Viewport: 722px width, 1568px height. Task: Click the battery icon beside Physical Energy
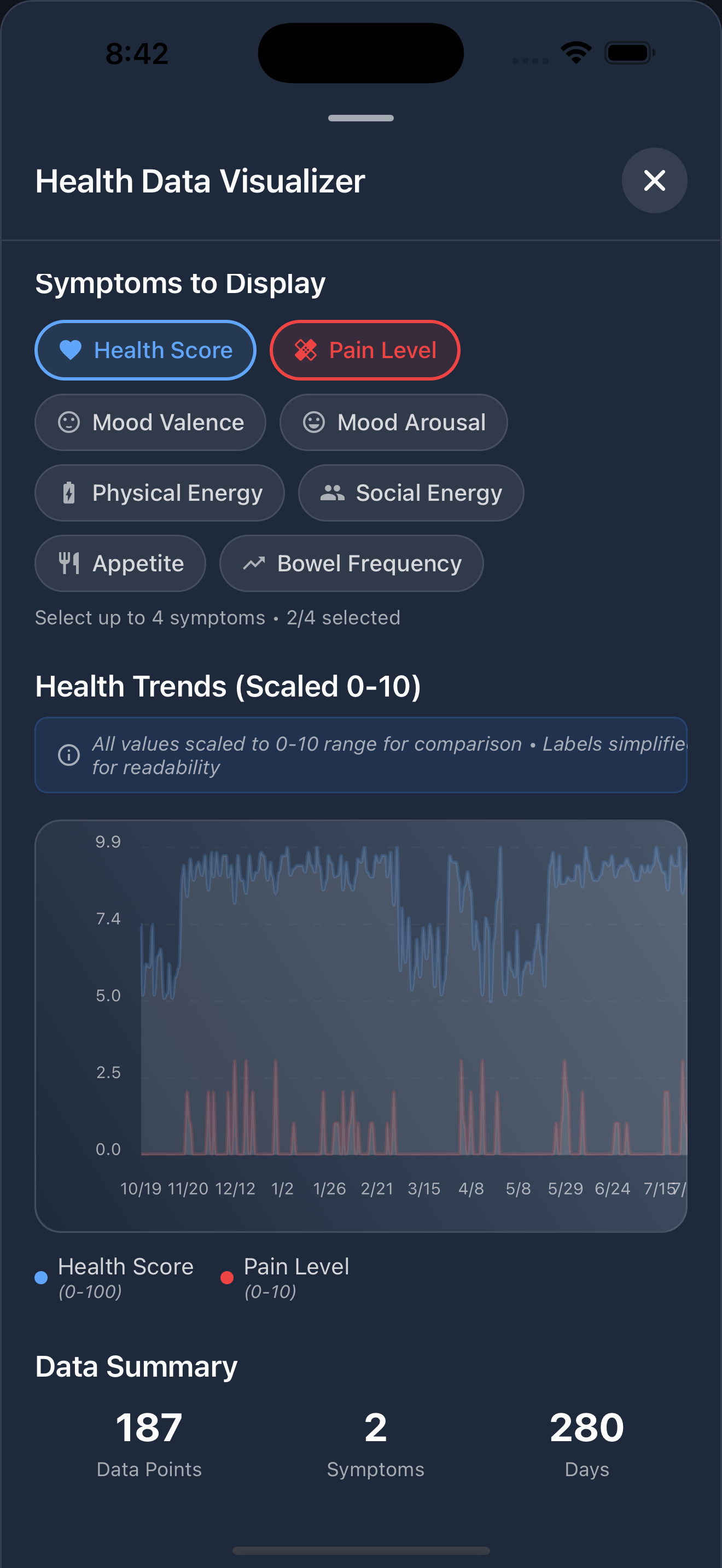tap(69, 493)
